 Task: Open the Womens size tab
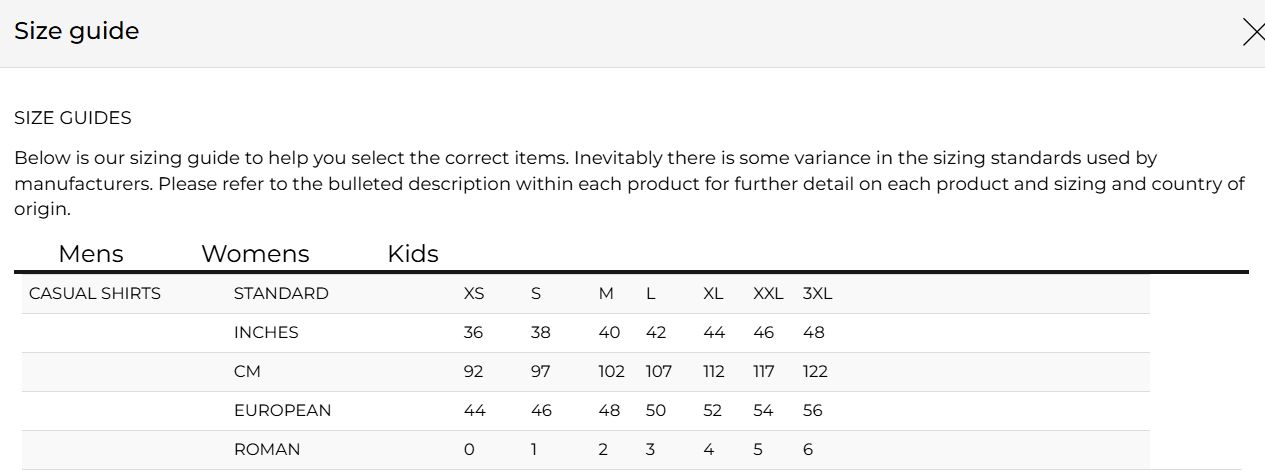pyautogui.click(x=255, y=254)
